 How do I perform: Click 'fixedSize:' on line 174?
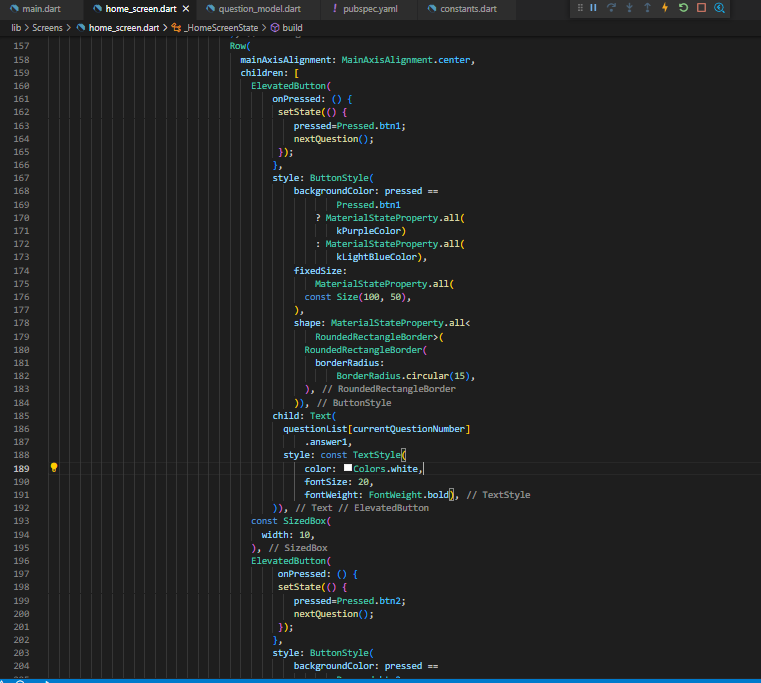[x=320, y=271]
